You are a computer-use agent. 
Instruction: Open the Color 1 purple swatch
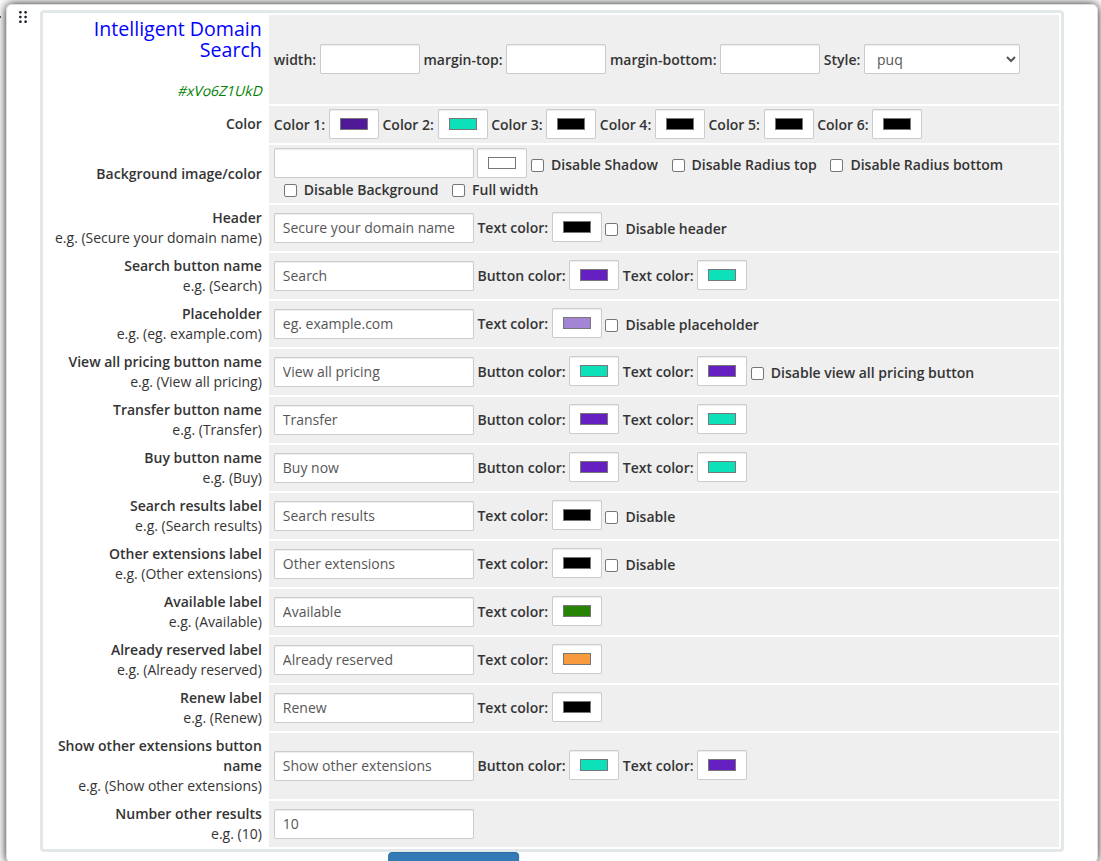coord(353,123)
